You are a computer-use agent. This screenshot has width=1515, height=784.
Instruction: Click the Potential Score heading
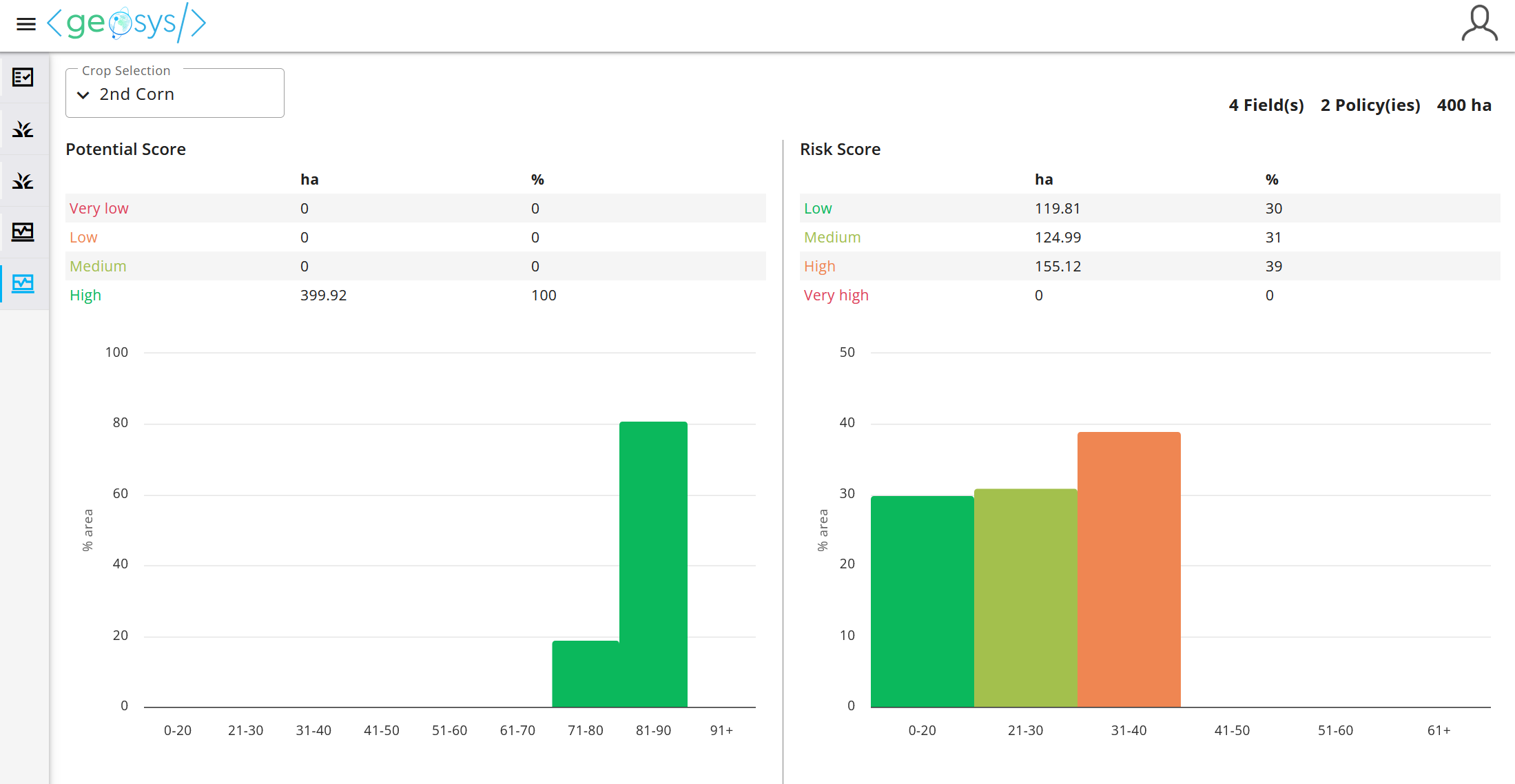[126, 149]
